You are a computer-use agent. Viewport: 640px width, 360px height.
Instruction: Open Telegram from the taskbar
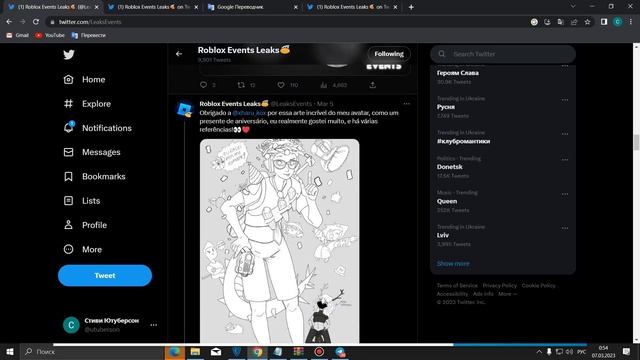pyautogui.click(x=340, y=352)
